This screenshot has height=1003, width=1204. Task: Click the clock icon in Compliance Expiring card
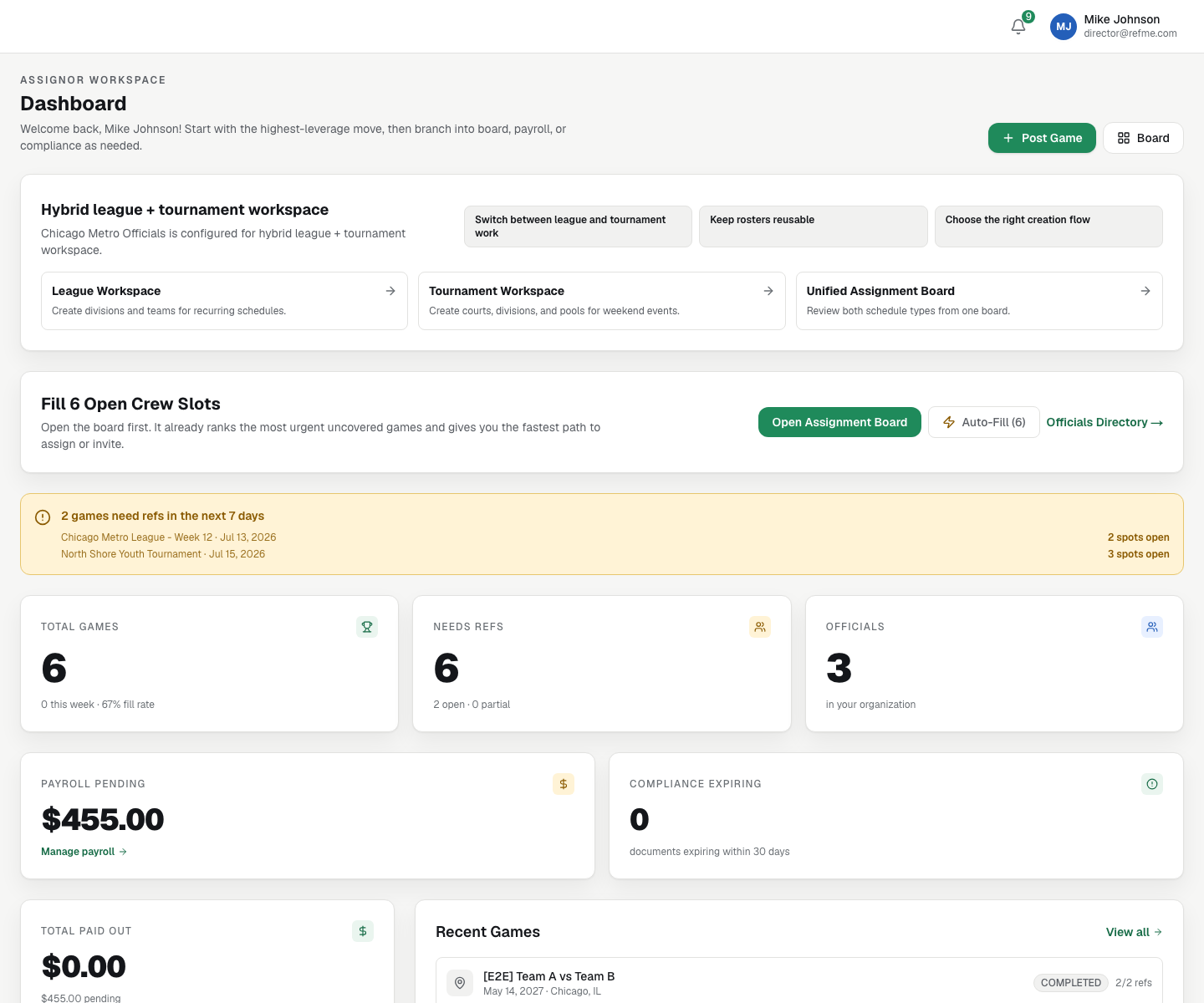[1152, 784]
